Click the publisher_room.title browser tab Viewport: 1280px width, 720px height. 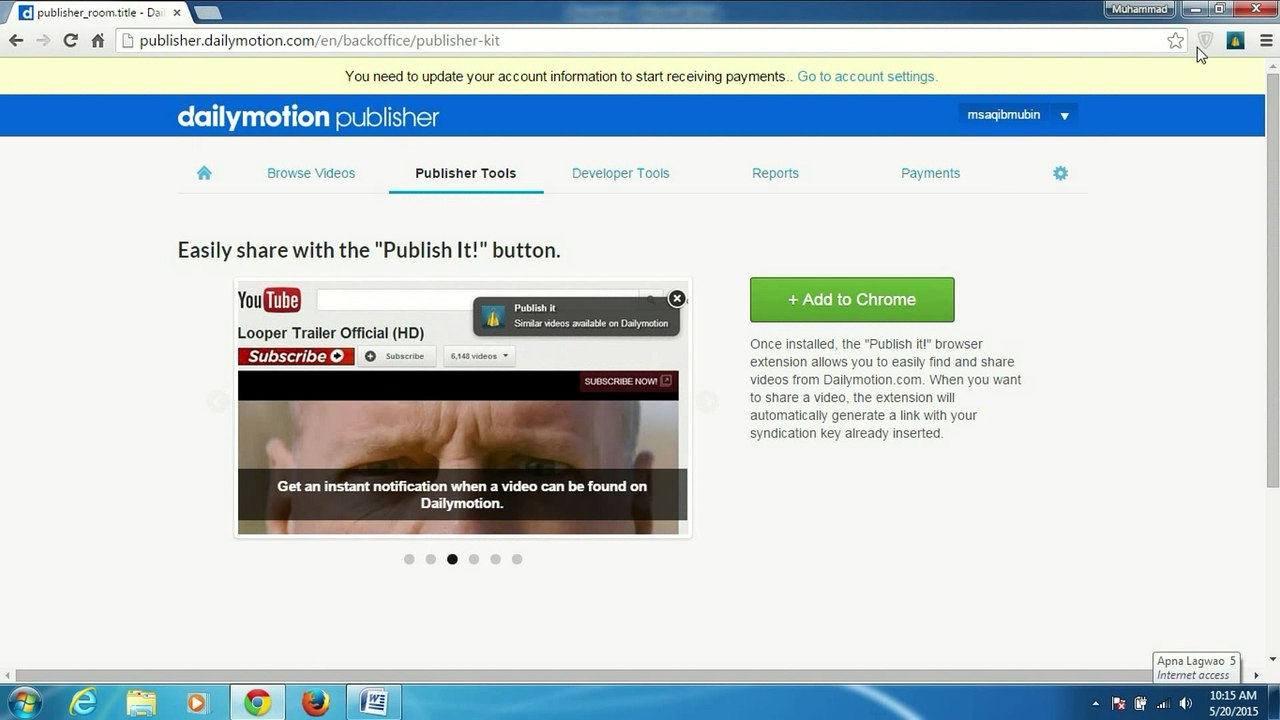[100, 13]
